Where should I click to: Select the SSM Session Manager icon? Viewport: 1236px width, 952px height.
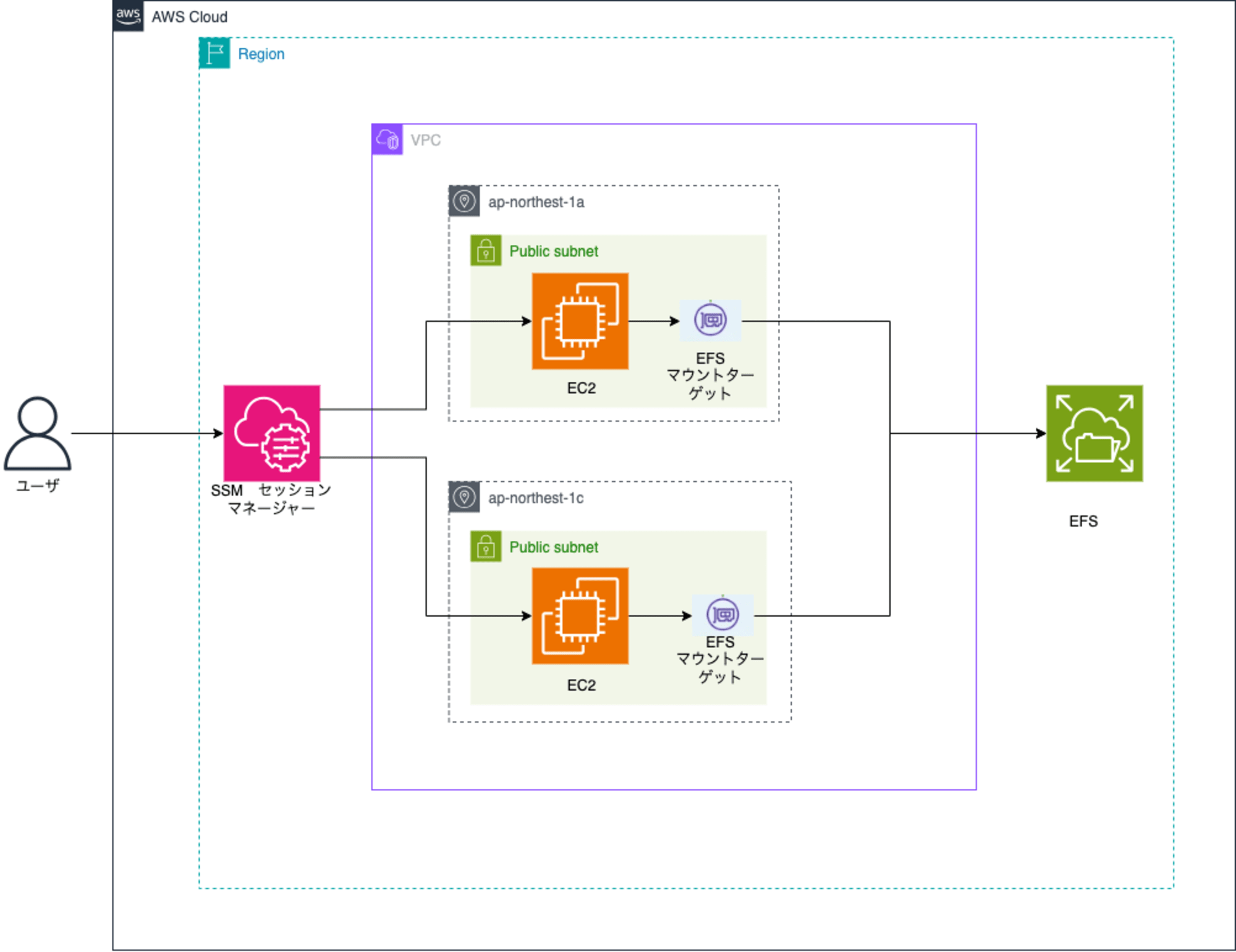[x=272, y=433]
